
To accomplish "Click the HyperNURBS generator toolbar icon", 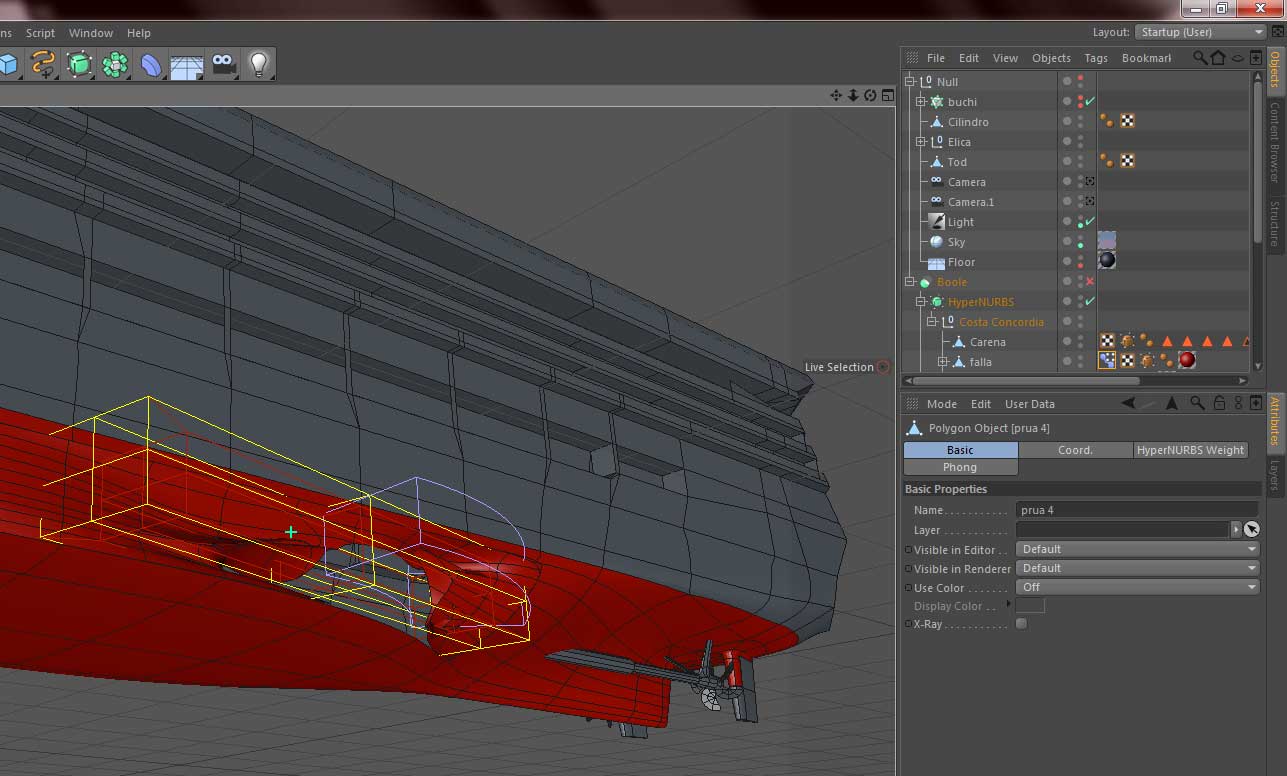I will point(79,65).
